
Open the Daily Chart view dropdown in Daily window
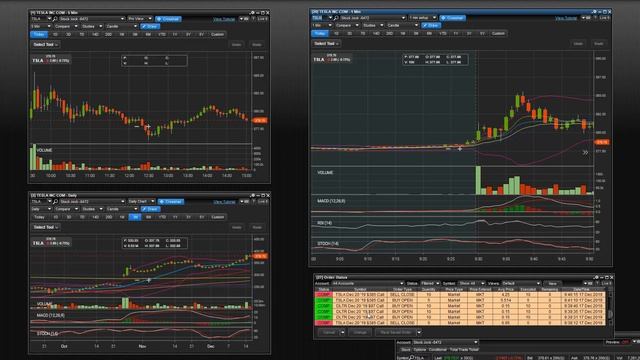(x=141, y=202)
